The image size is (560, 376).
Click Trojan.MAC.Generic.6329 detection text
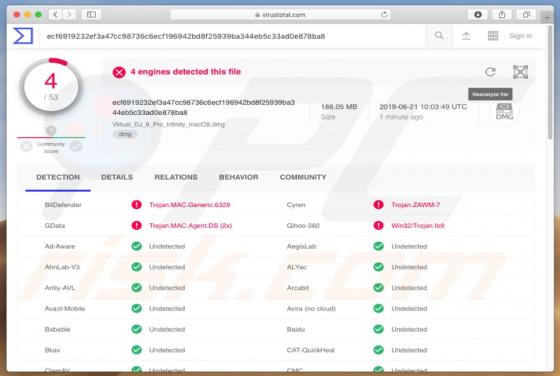(190, 205)
